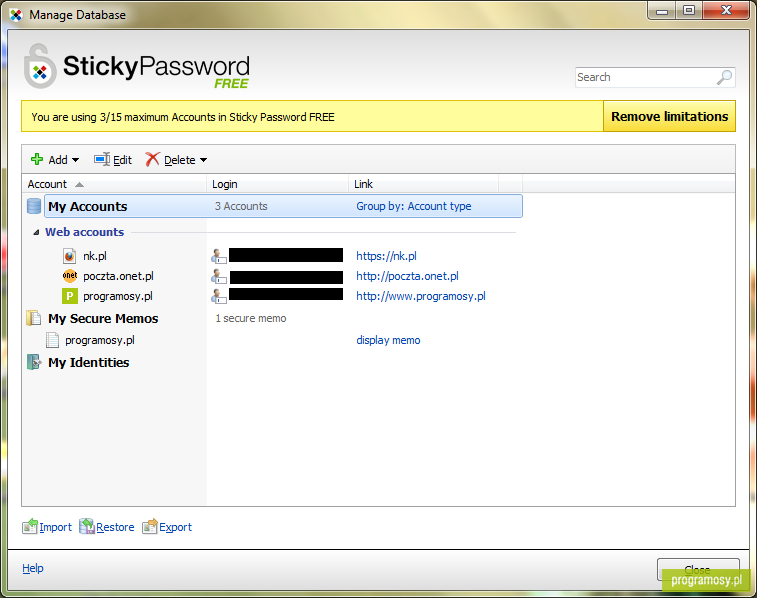Click the Export link

click(x=176, y=527)
